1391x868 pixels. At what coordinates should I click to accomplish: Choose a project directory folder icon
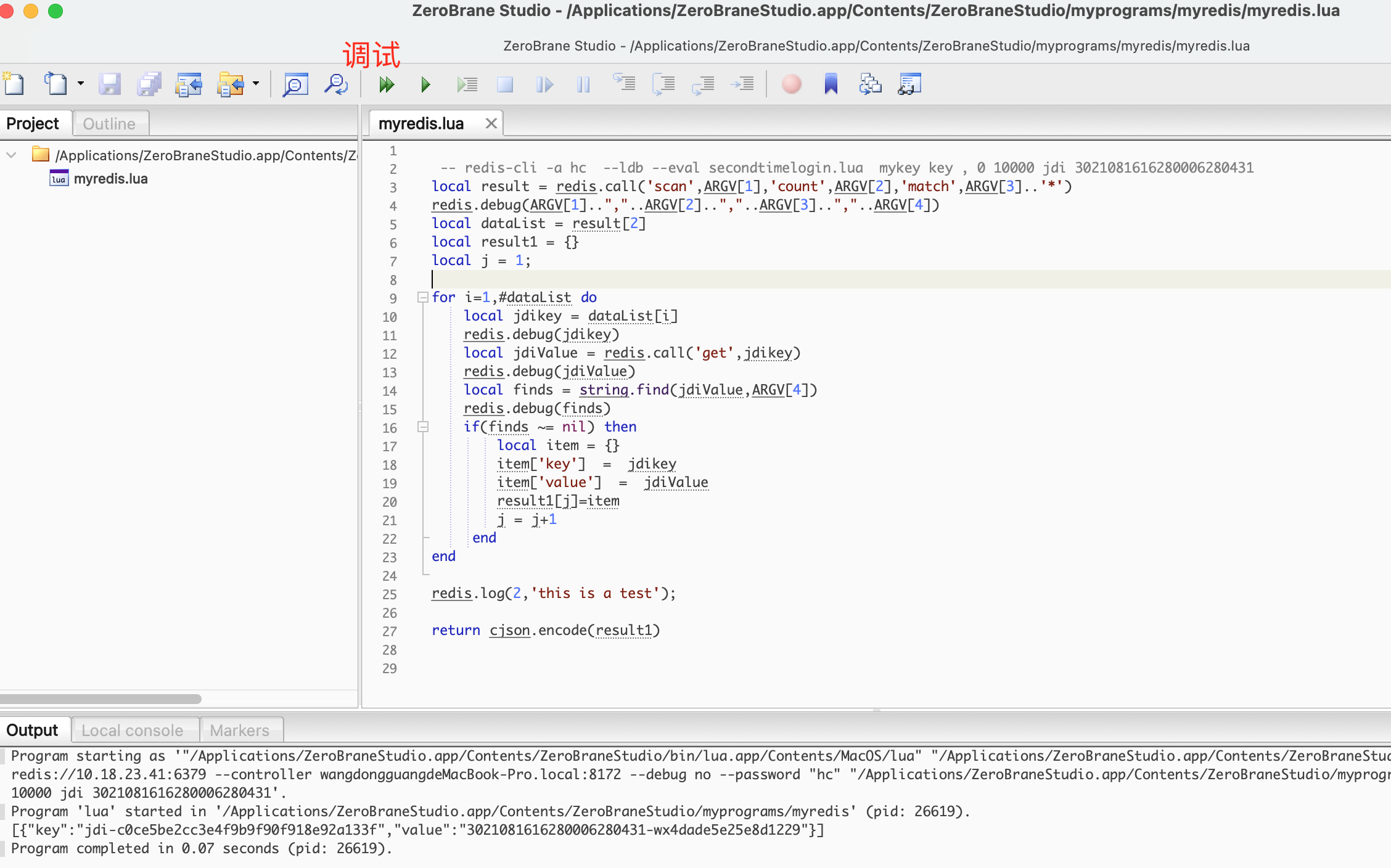click(231, 84)
